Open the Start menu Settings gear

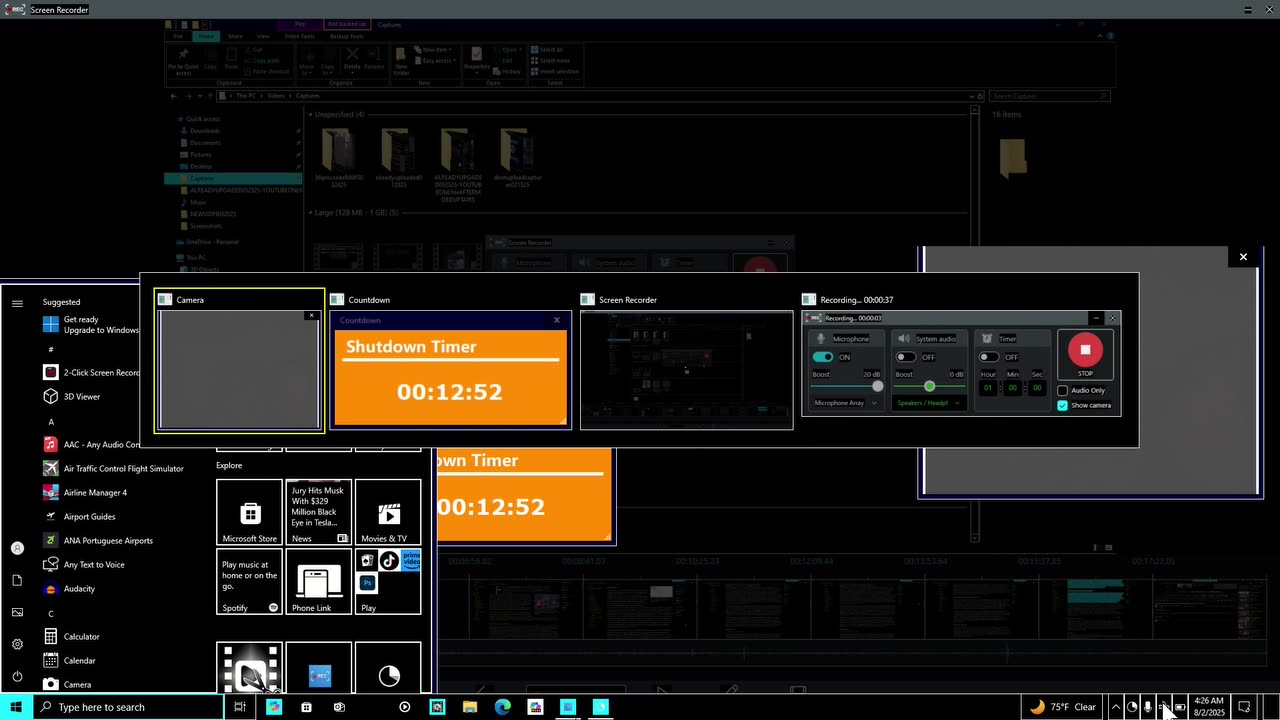(17, 644)
